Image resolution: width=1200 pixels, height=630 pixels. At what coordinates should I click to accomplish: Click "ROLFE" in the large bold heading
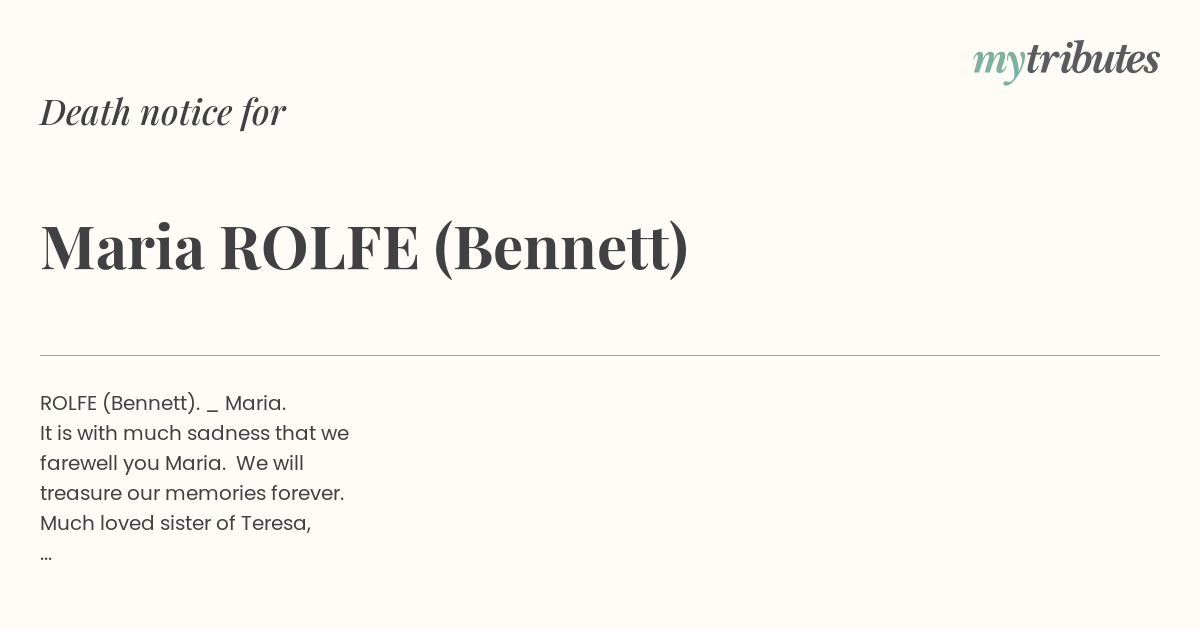(x=319, y=247)
